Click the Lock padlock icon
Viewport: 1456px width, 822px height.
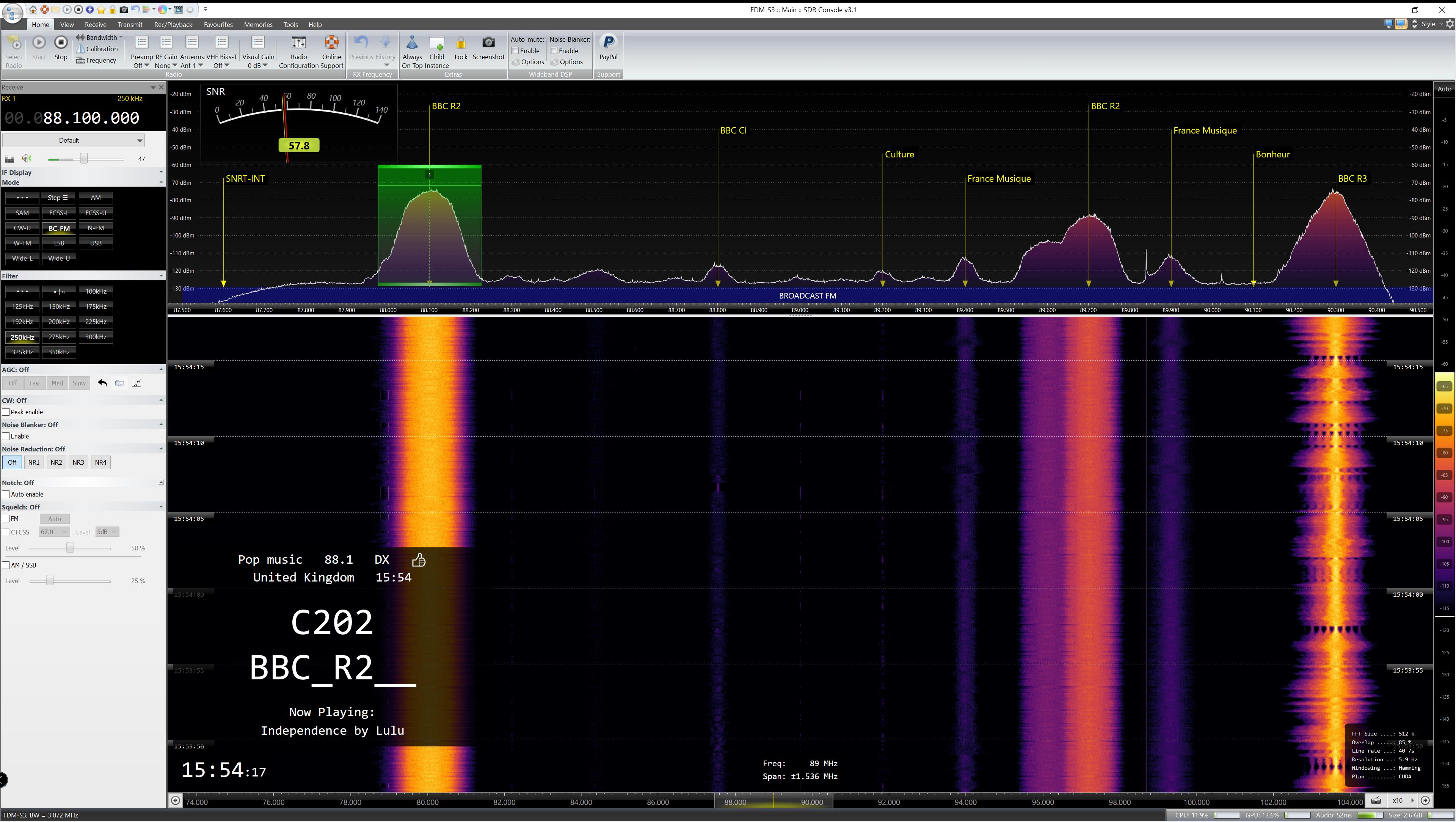[461, 44]
